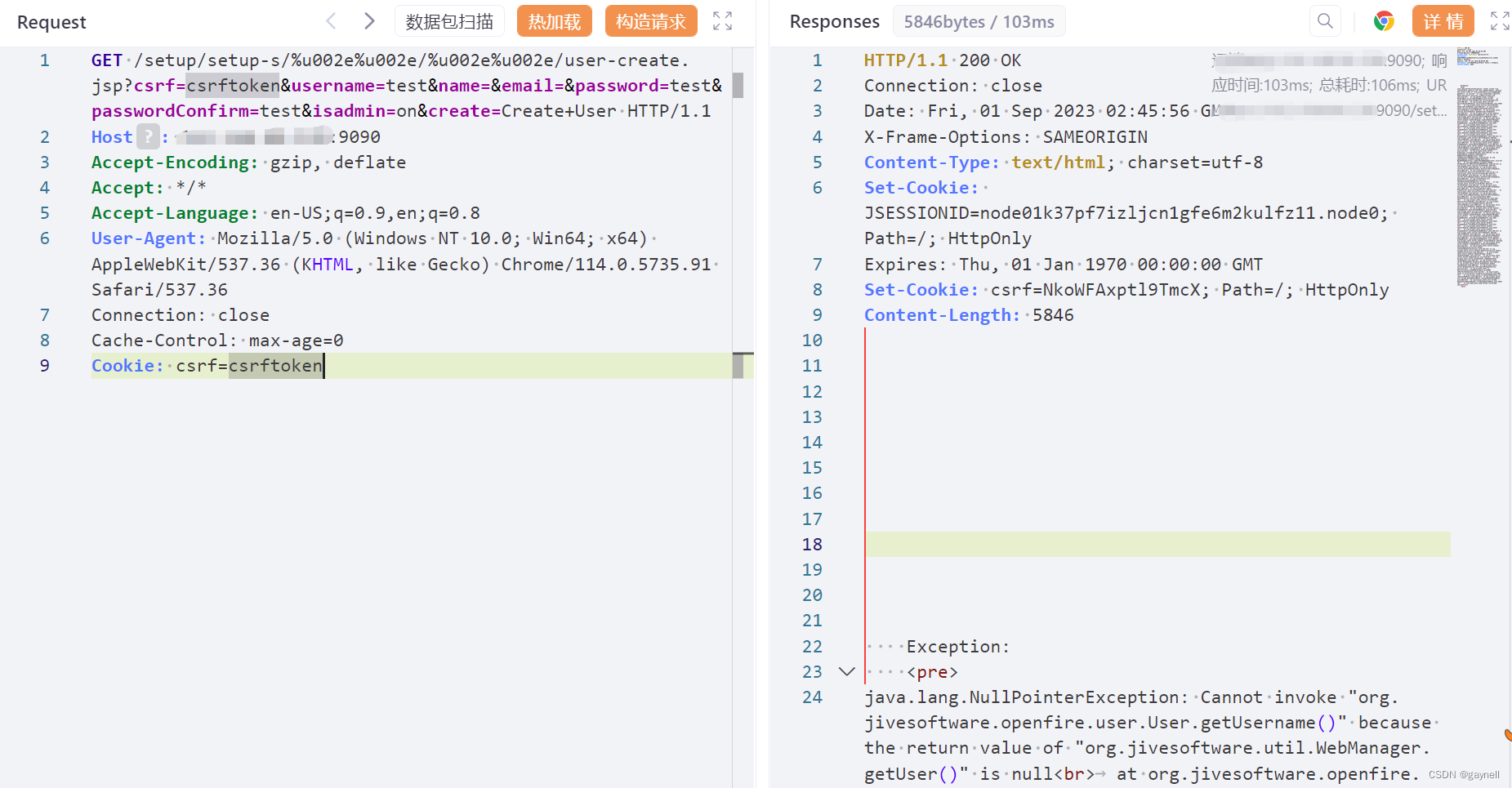The height and width of the screenshot is (788, 1512).
Task: Click response line number 18
Action: [x=812, y=545]
